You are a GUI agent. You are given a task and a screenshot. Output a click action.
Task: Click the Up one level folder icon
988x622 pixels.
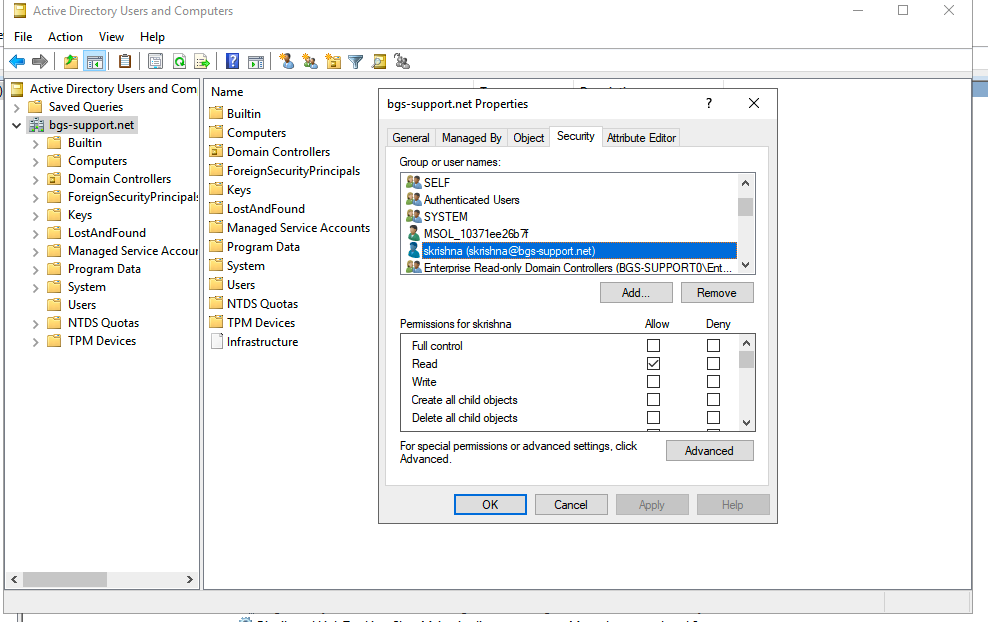click(71, 62)
